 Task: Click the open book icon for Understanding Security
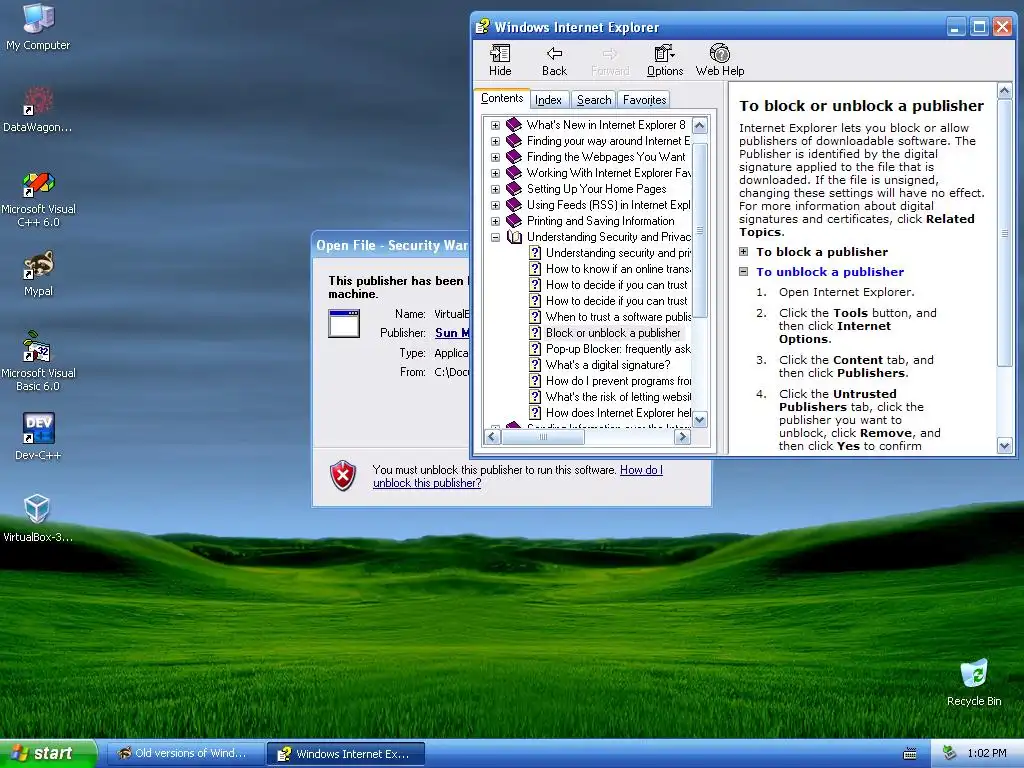click(514, 237)
